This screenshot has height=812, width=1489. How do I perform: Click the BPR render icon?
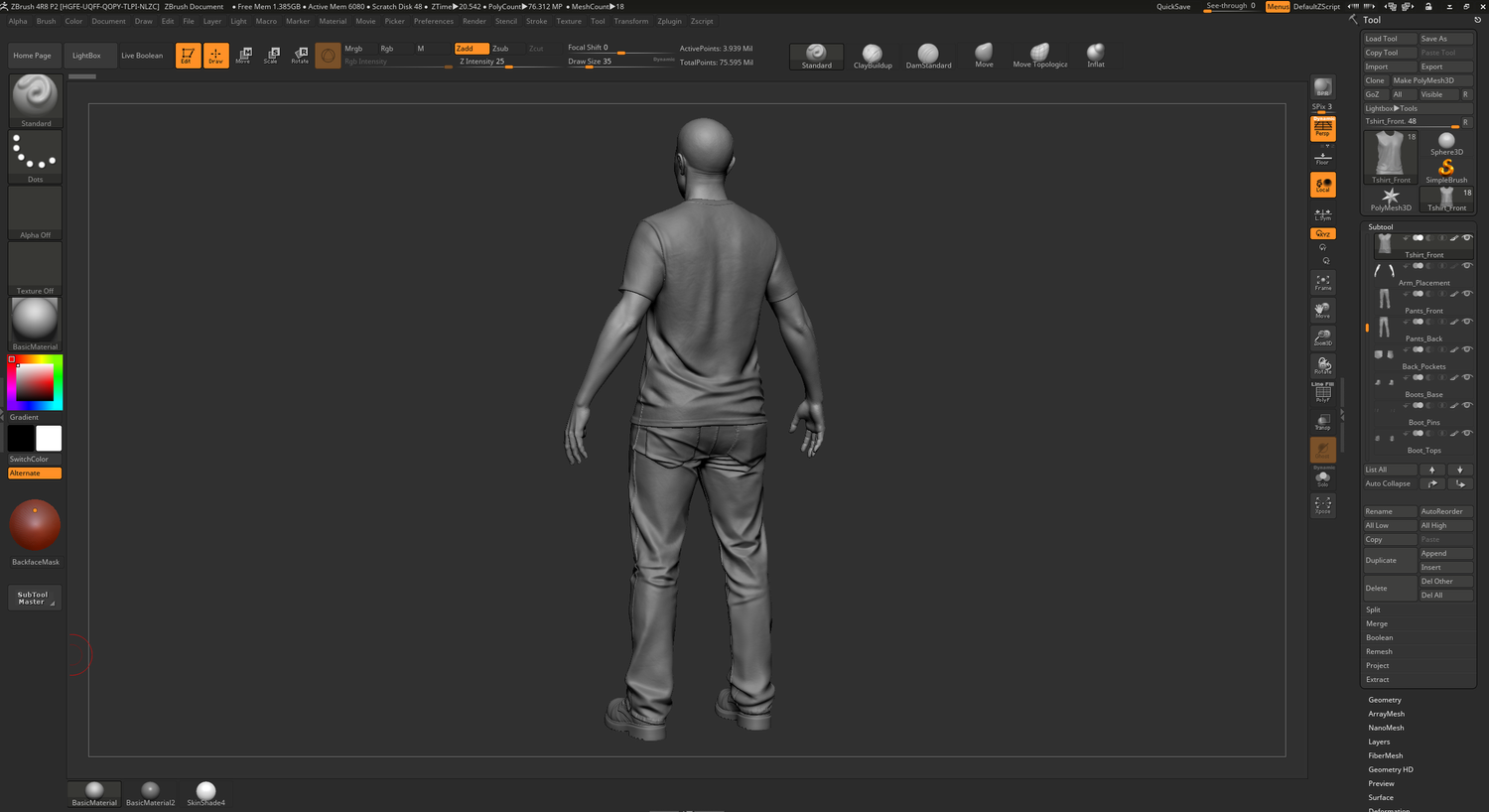coord(1322,88)
